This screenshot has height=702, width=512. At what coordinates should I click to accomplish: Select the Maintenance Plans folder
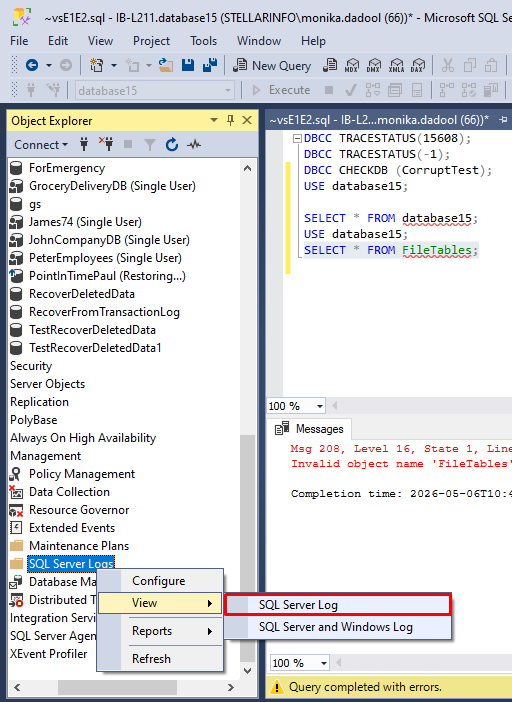[79, 546]
